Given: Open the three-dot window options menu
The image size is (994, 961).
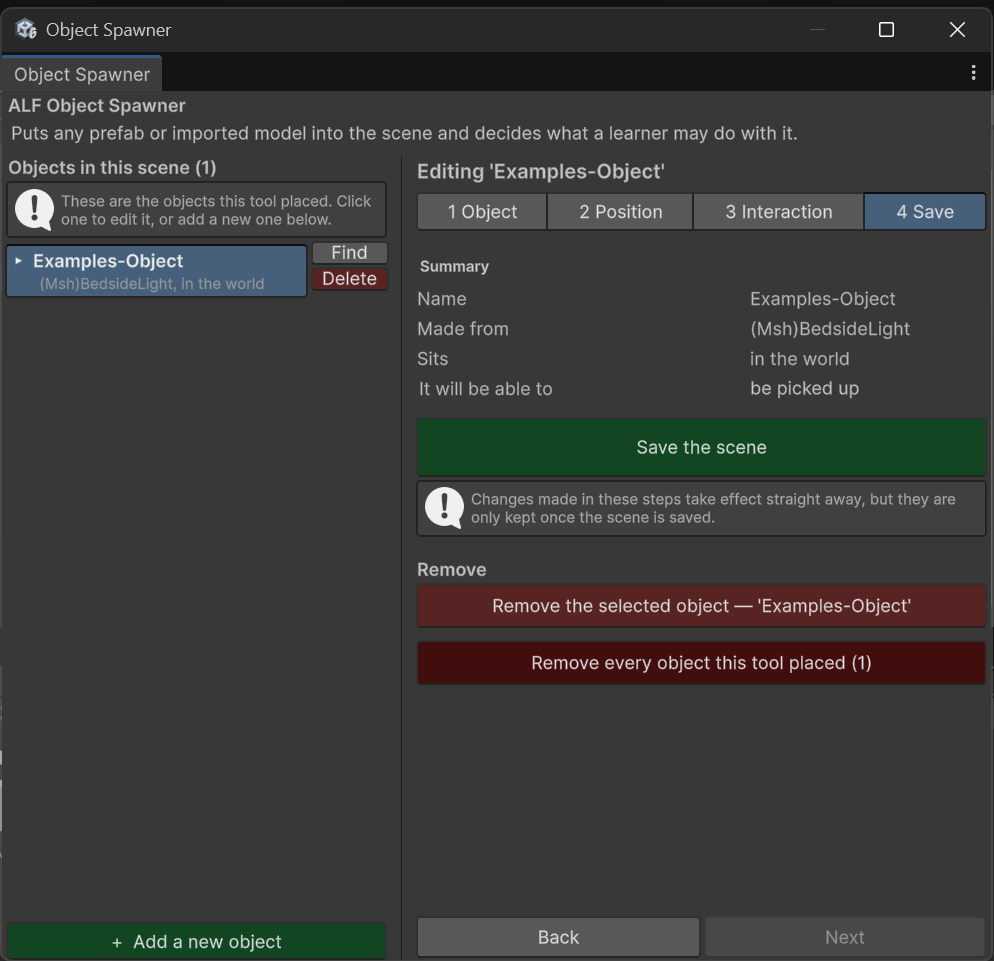Looking at the screenshot, I should pos(973,73).
